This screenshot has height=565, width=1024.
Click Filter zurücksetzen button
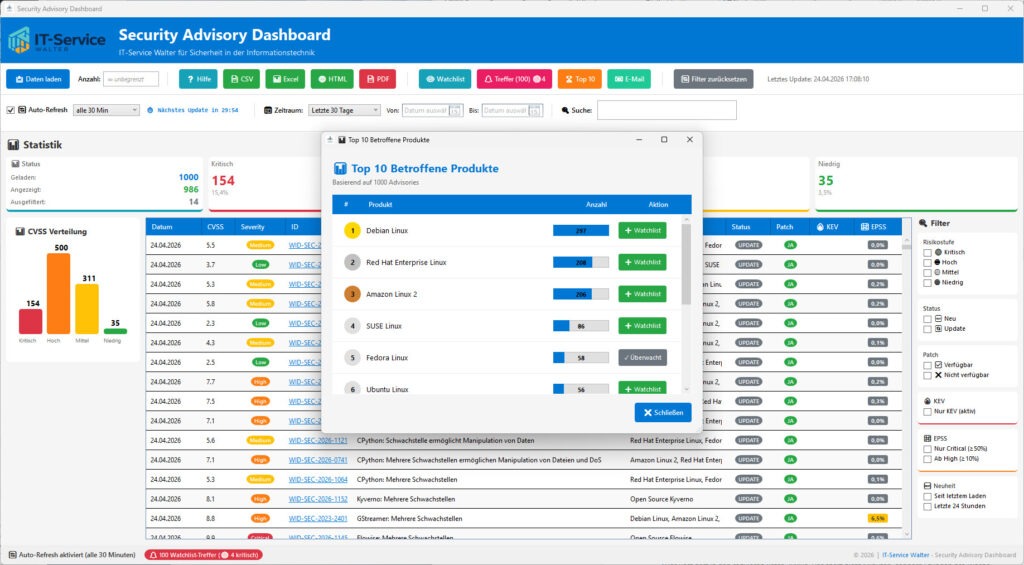pos(713,79)
